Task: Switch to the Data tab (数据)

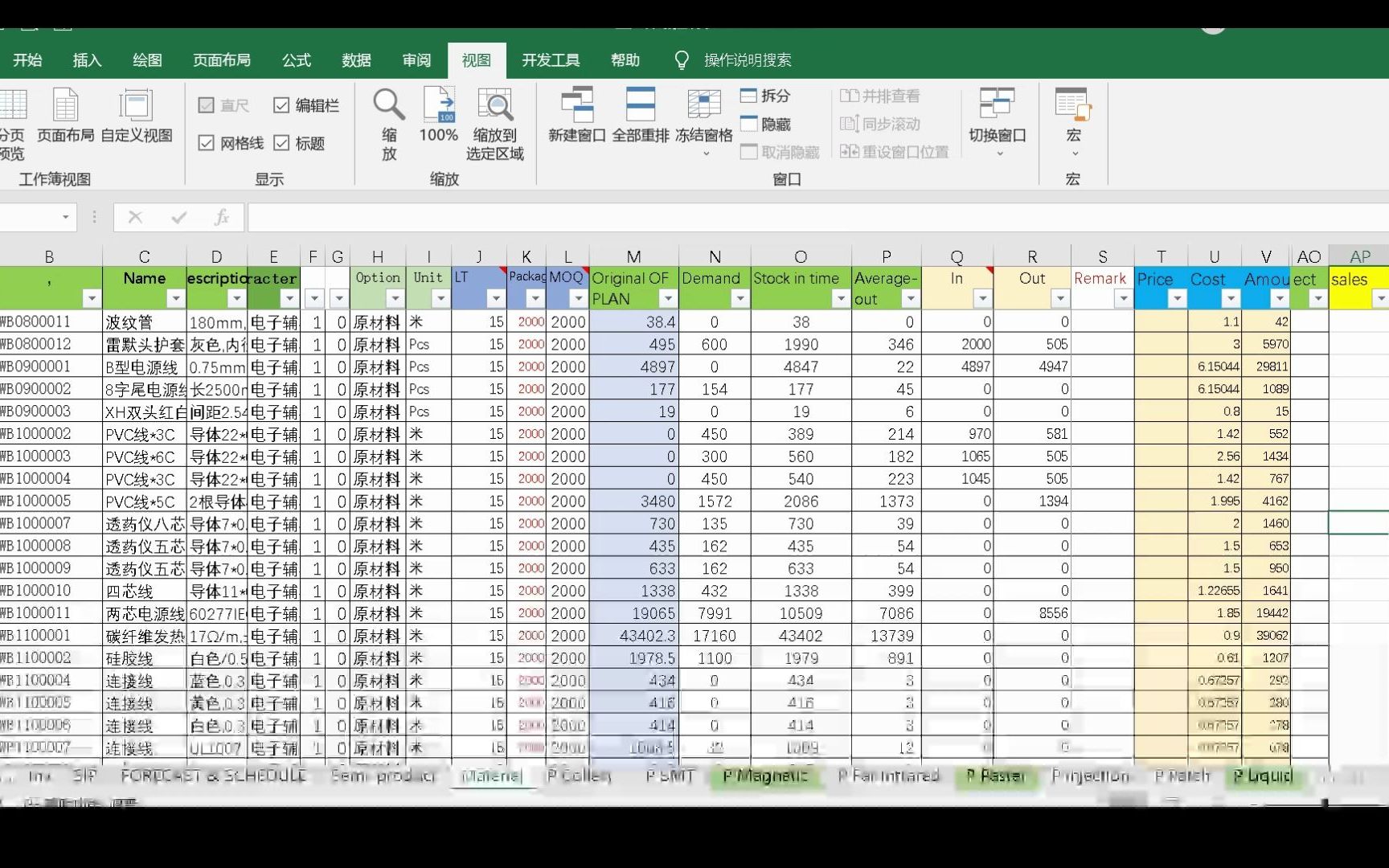Action: 356,60
